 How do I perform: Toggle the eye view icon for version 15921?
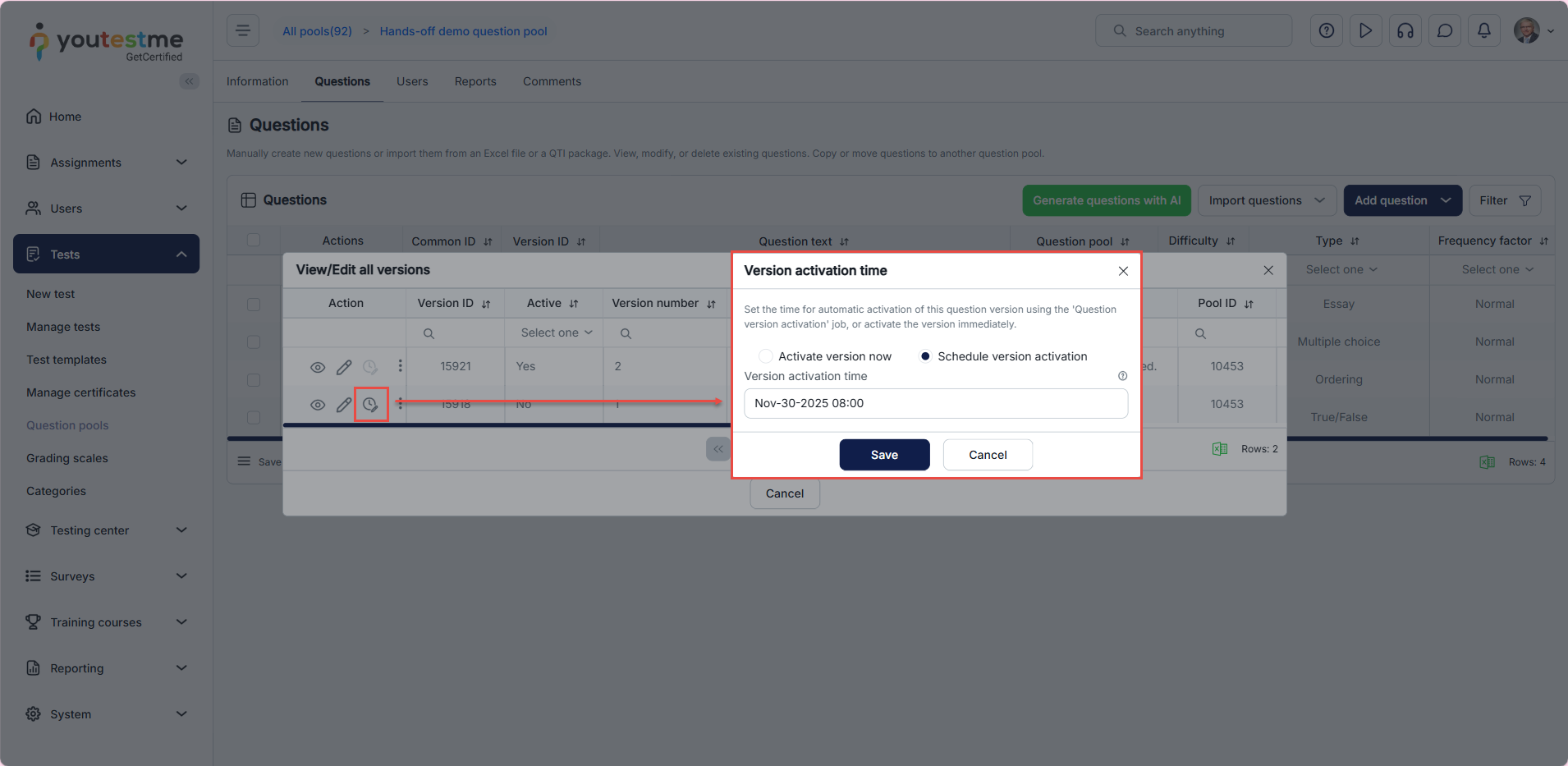click(x=318, y=367)
